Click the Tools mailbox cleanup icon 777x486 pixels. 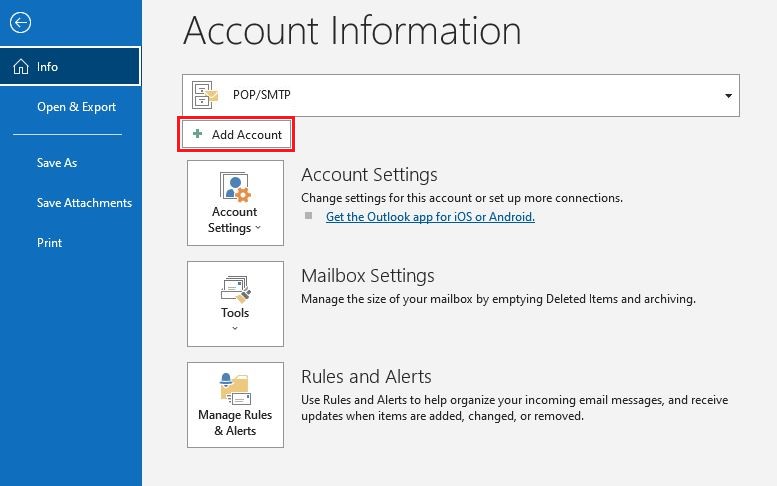pos(235,289)
